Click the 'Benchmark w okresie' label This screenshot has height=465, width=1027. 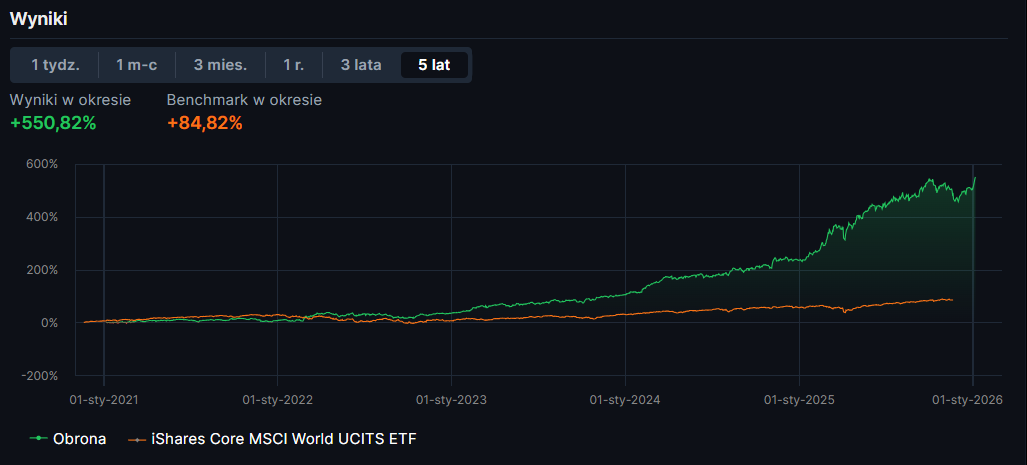(x=244, y=100)
